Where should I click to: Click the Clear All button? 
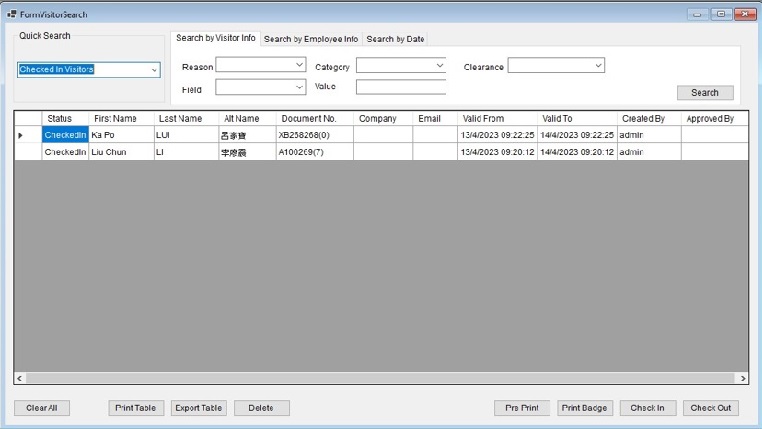[41, 408]
